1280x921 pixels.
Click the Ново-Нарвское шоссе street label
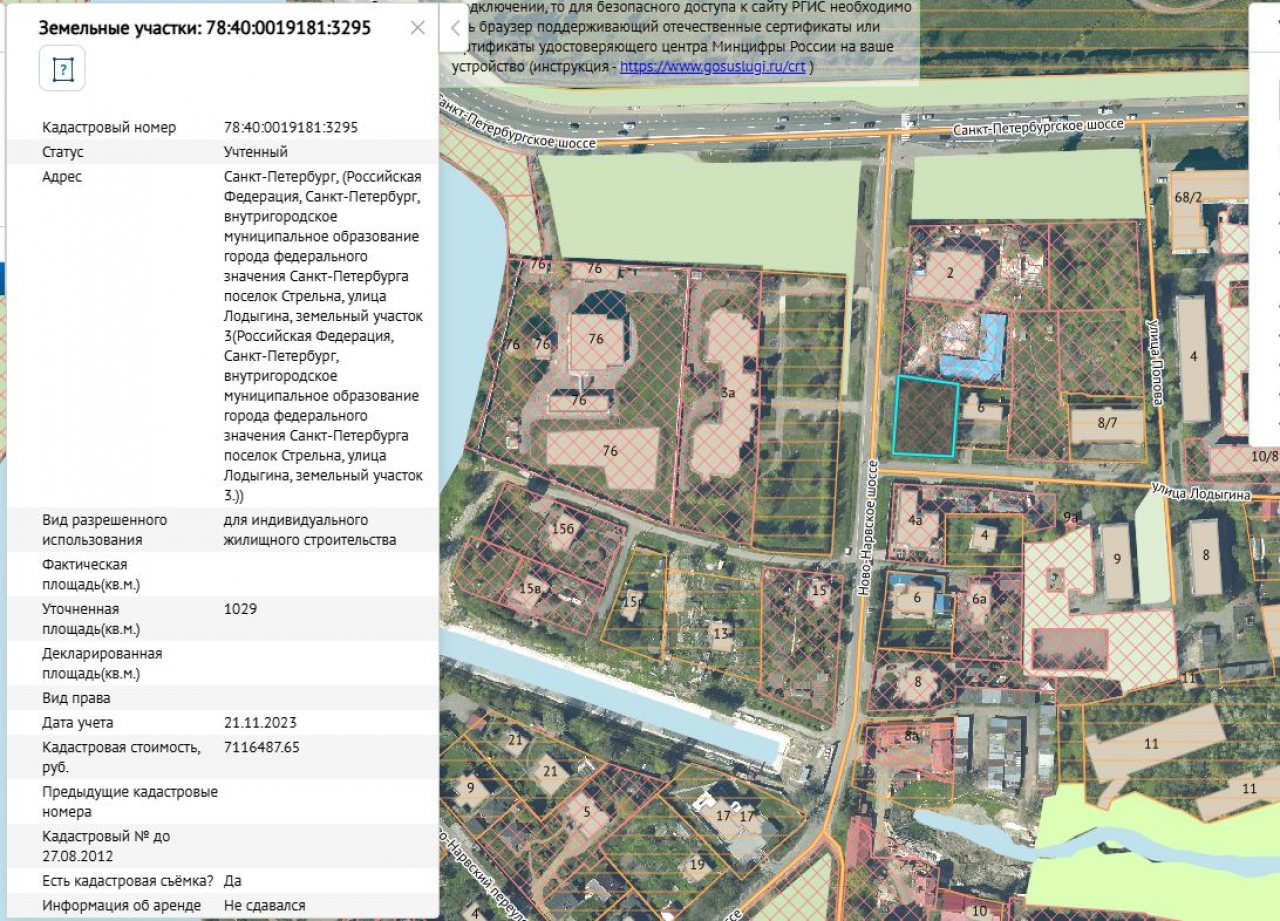pyautogui.click(x=867, y=529)
